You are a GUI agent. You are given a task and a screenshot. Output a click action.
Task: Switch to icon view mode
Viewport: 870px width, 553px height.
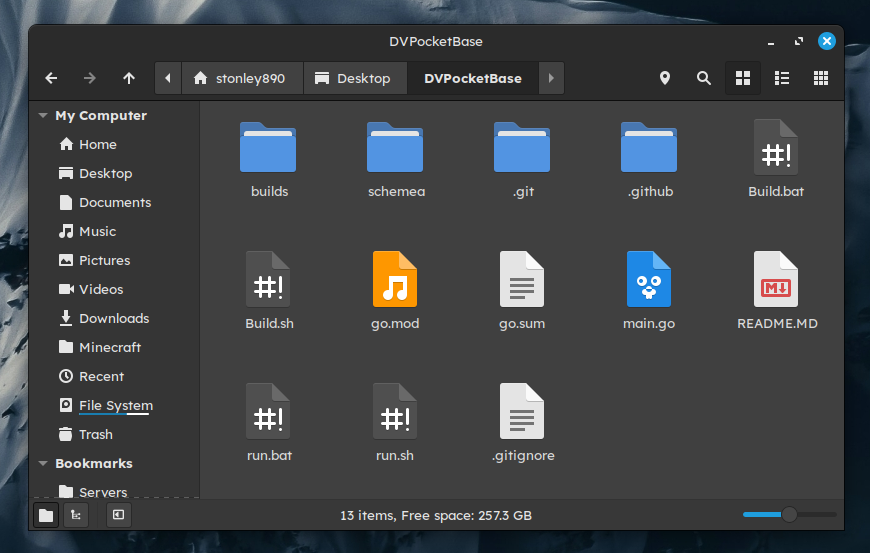742,78
